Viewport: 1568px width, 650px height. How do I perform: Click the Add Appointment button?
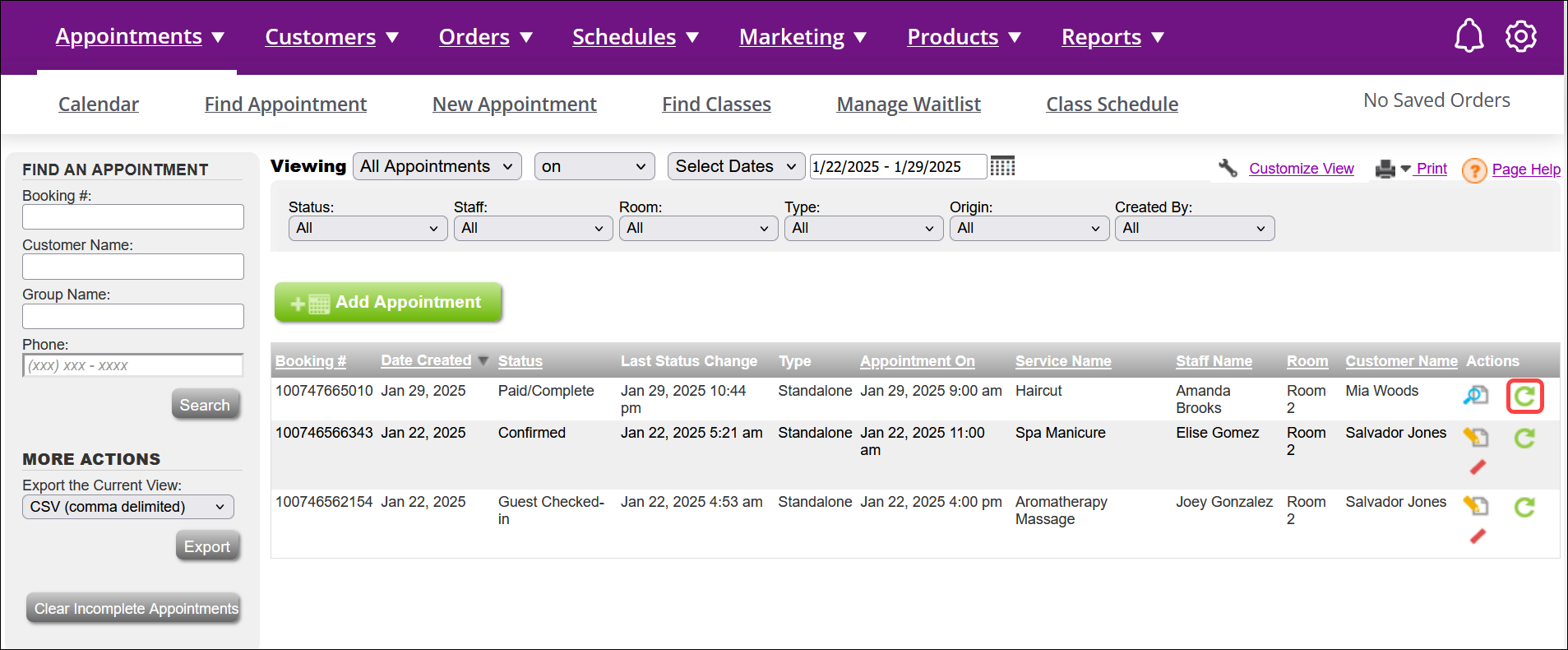tap(388, 302)
